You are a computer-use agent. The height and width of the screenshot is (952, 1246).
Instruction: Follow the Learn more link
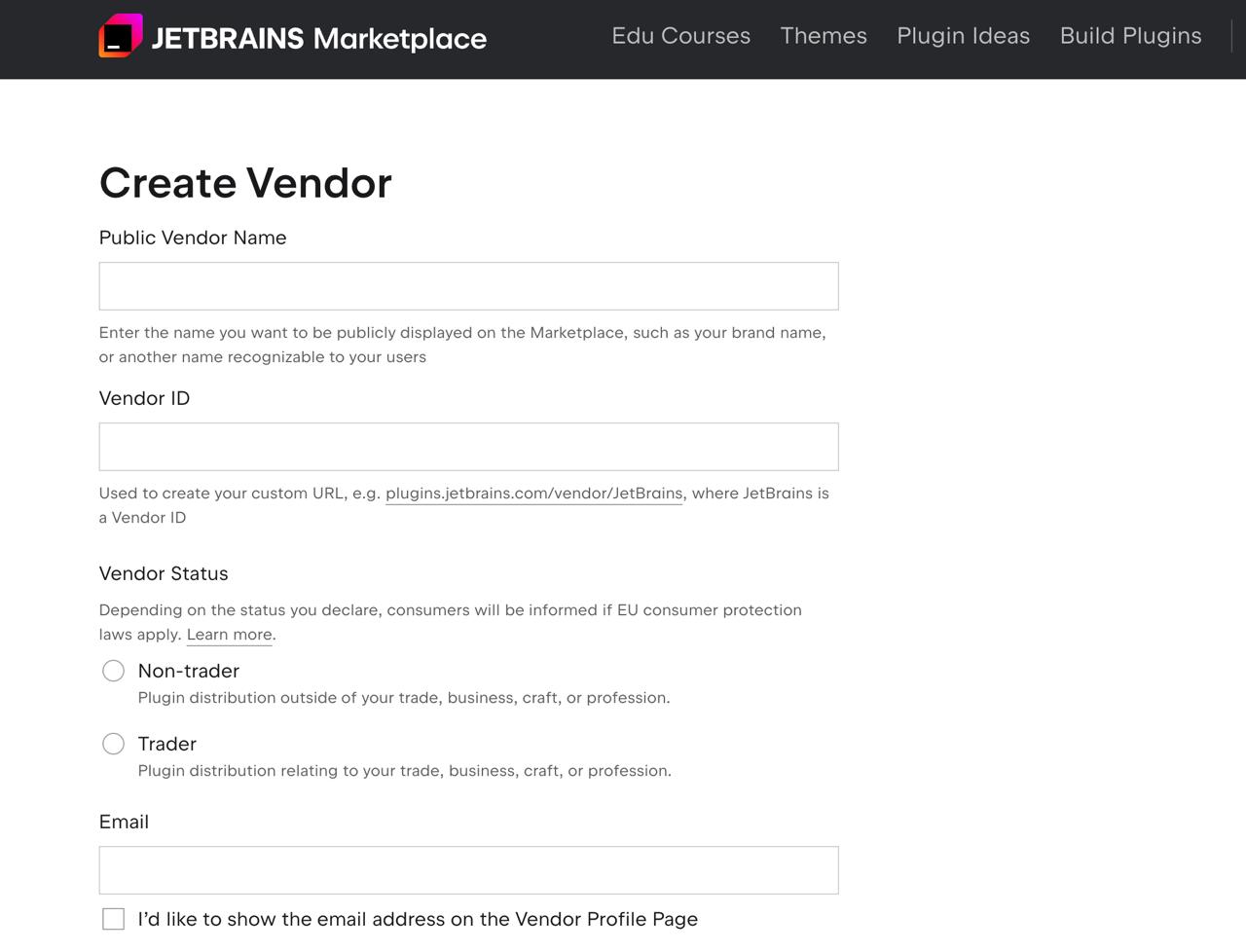[229, 635]
